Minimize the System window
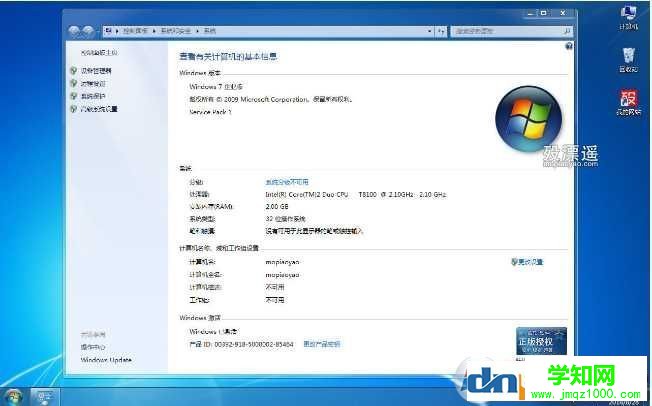The image size is (652, 406). click(530, 14)
